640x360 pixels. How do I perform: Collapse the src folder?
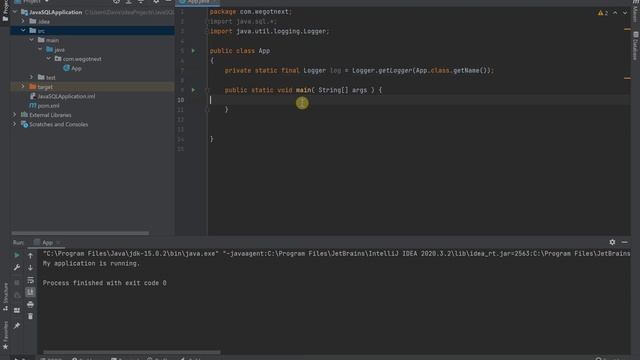[23, 31]
